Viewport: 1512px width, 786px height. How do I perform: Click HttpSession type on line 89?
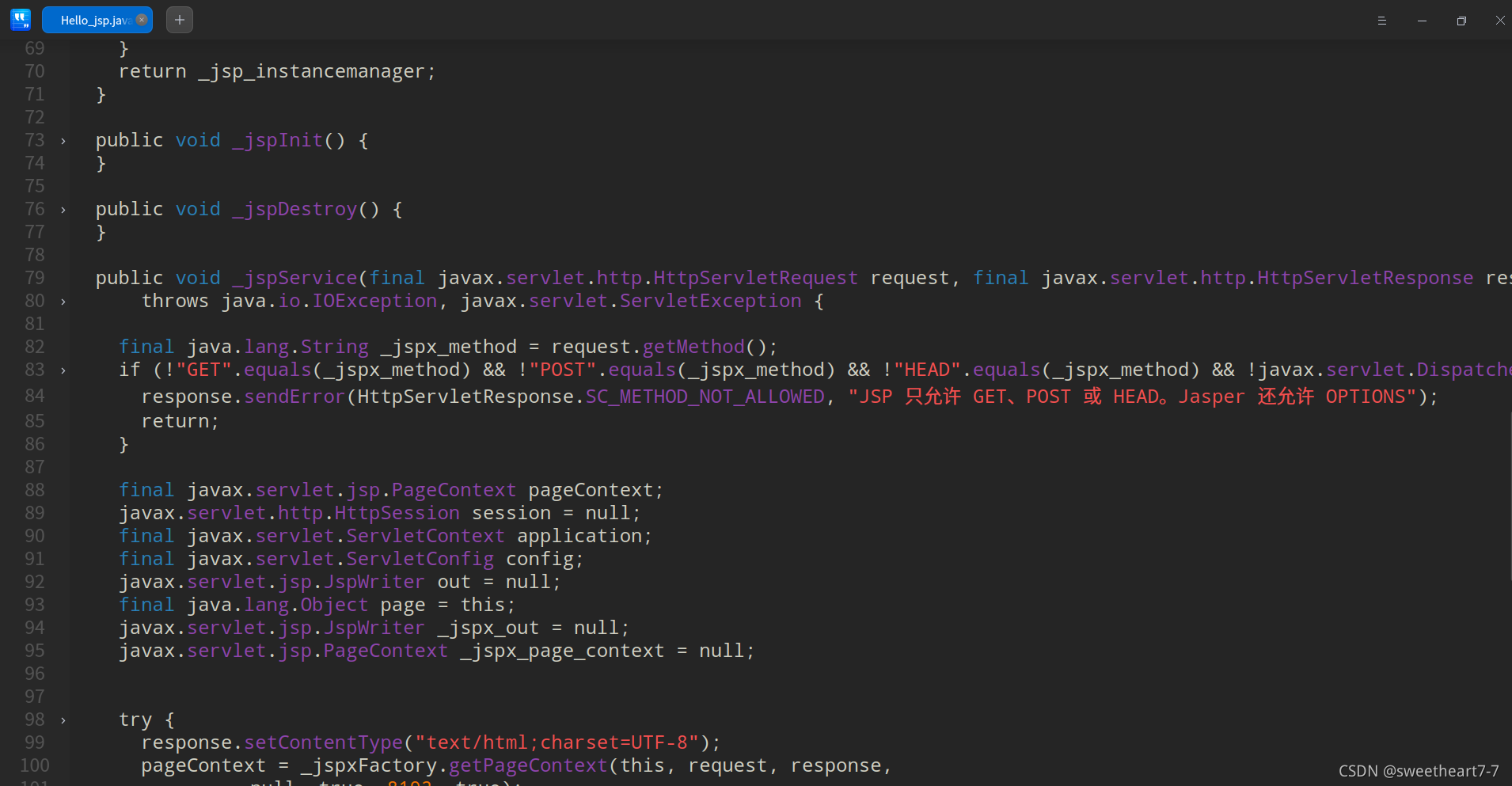(397, 514)
